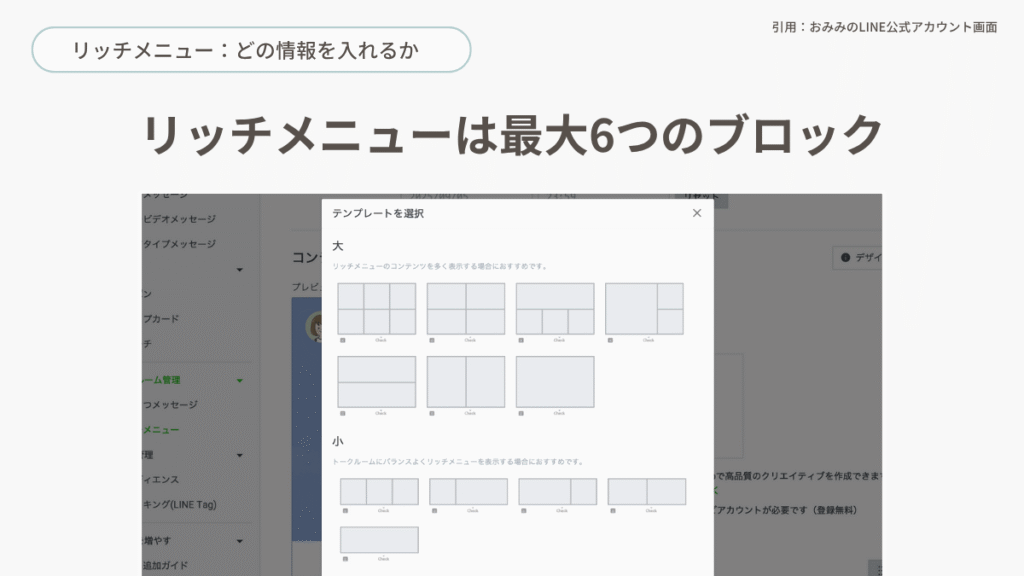Select large template with big left, two right blocks
This screenshot has height=576, width=1024.
(x=644, y=309)
